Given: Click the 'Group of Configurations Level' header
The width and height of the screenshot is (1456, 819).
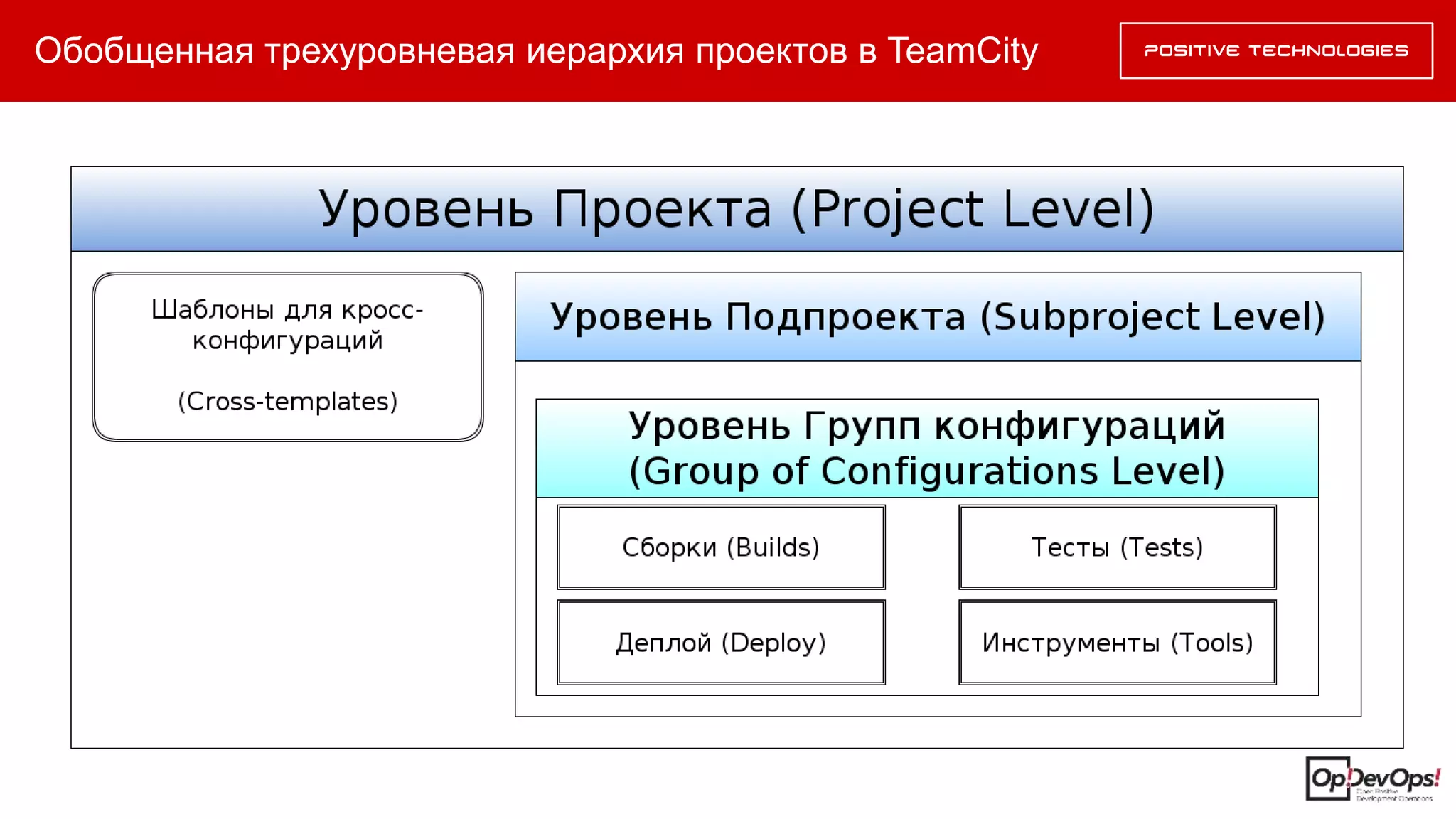Looking at the screenshot, I should 927,449.
